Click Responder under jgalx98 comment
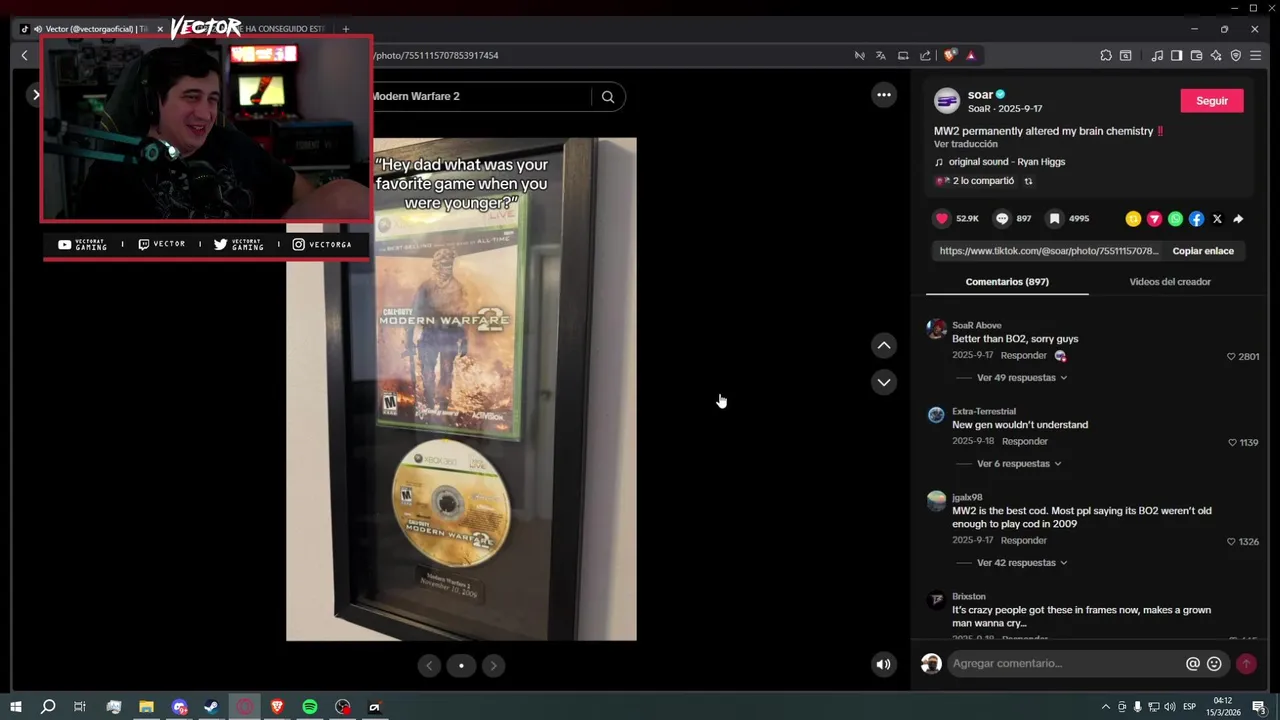This screenshot has height=720, width=1280. pos(1024,541)
